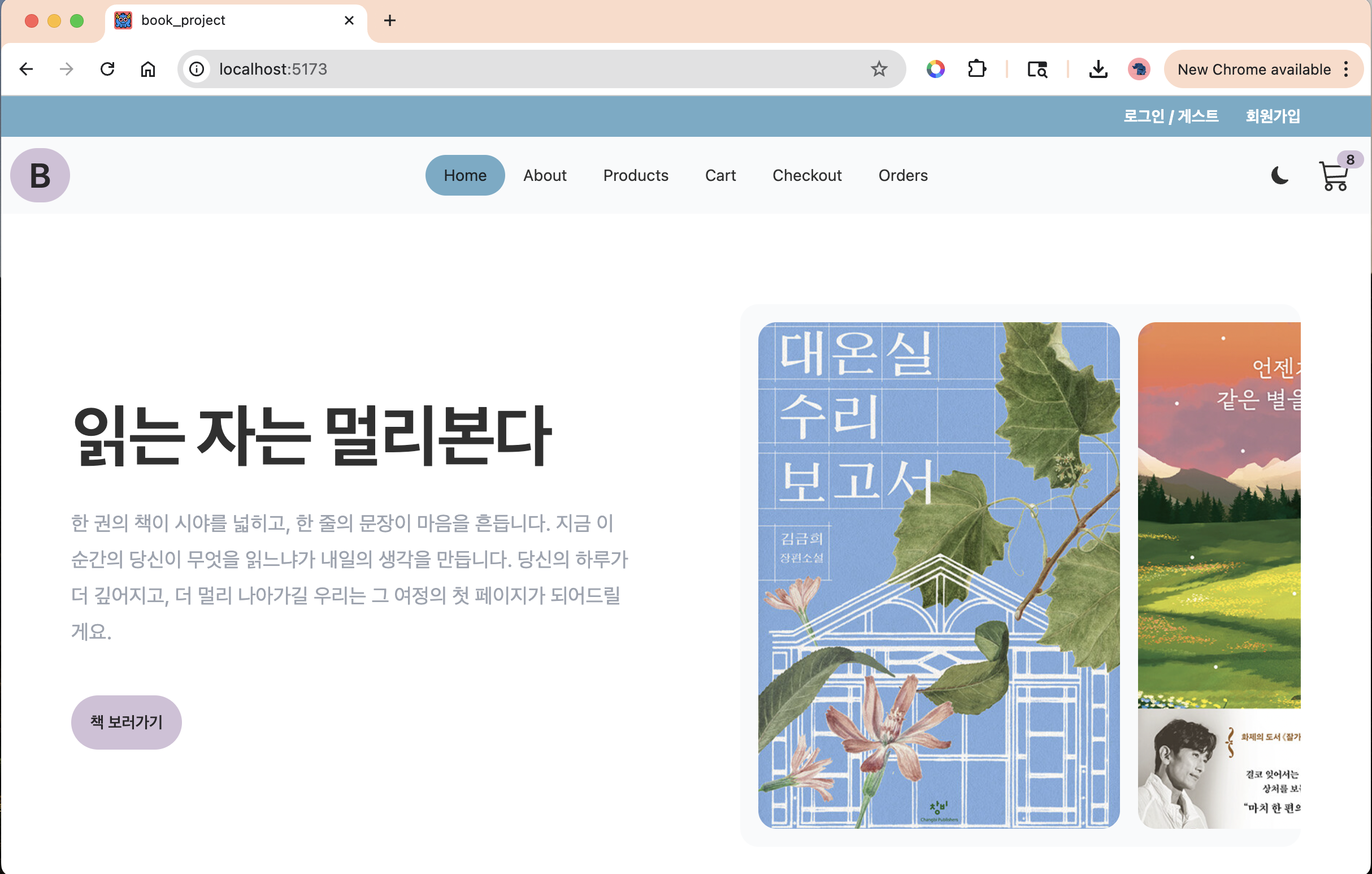Close the book_project tab

click(349, 20)
